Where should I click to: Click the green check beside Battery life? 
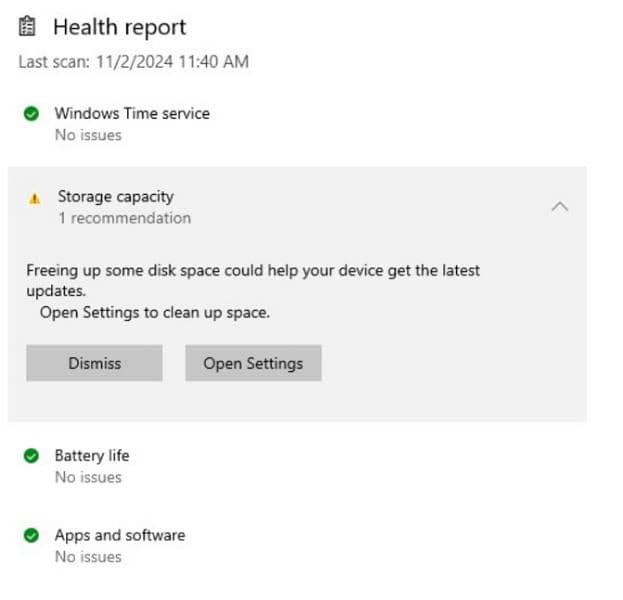pos(31,456)
